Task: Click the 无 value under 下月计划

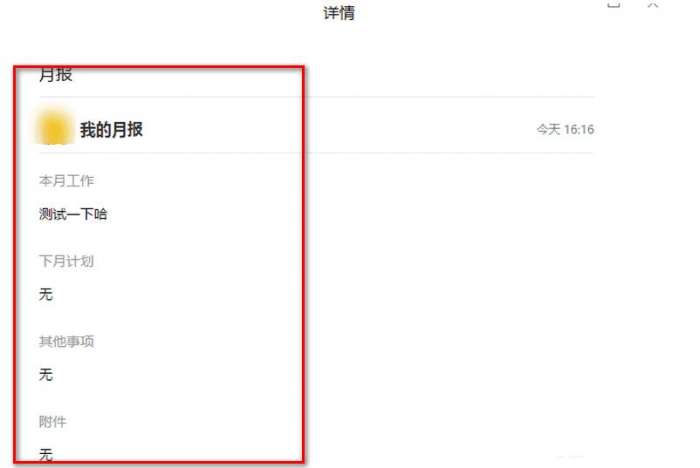Action: click(x=46, y=294)
